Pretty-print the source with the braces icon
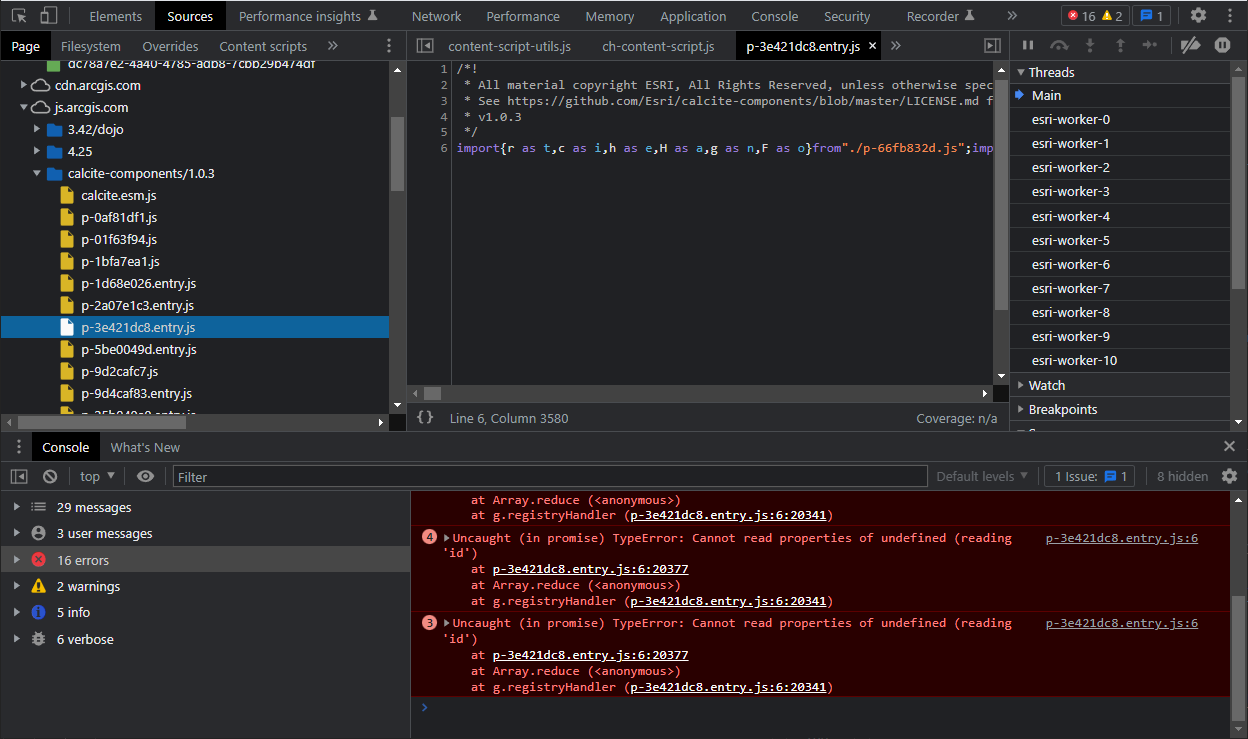 click(425, 418)
